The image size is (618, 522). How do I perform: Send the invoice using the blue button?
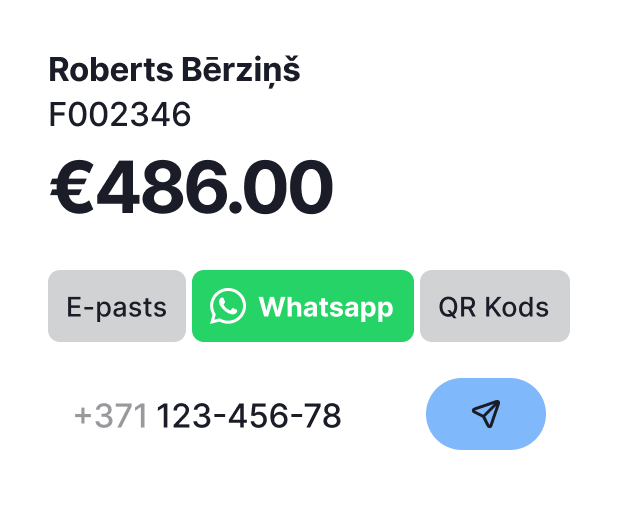click(x=486, y=414)
